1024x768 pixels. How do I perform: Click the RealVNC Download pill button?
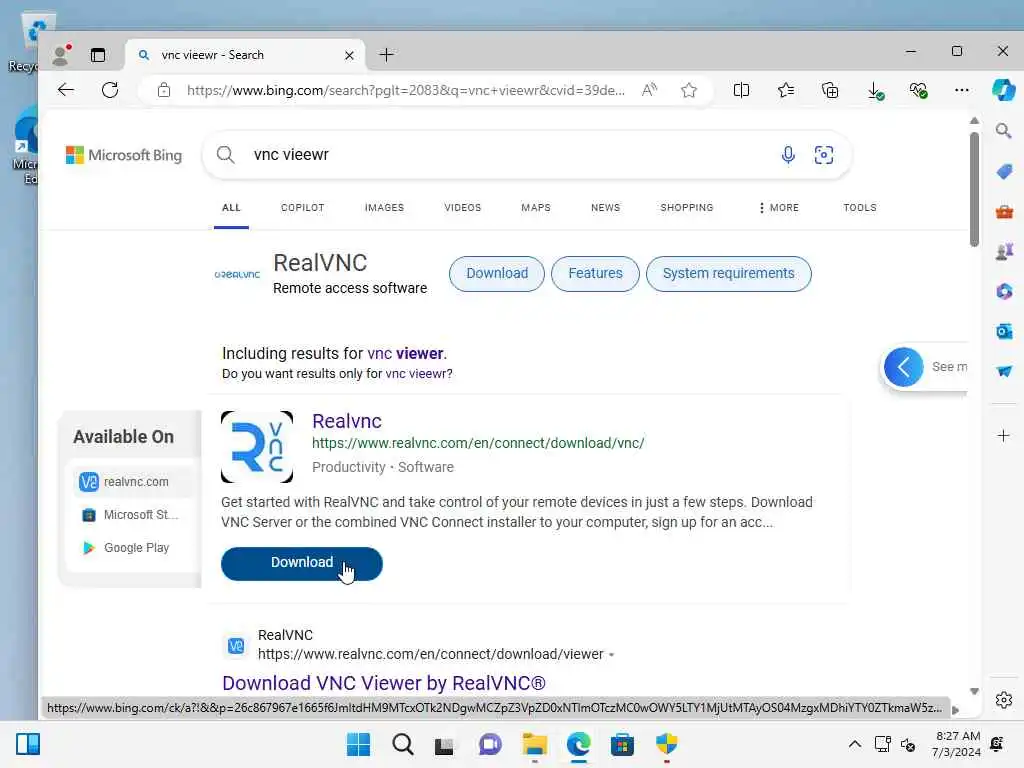[496, 274]
